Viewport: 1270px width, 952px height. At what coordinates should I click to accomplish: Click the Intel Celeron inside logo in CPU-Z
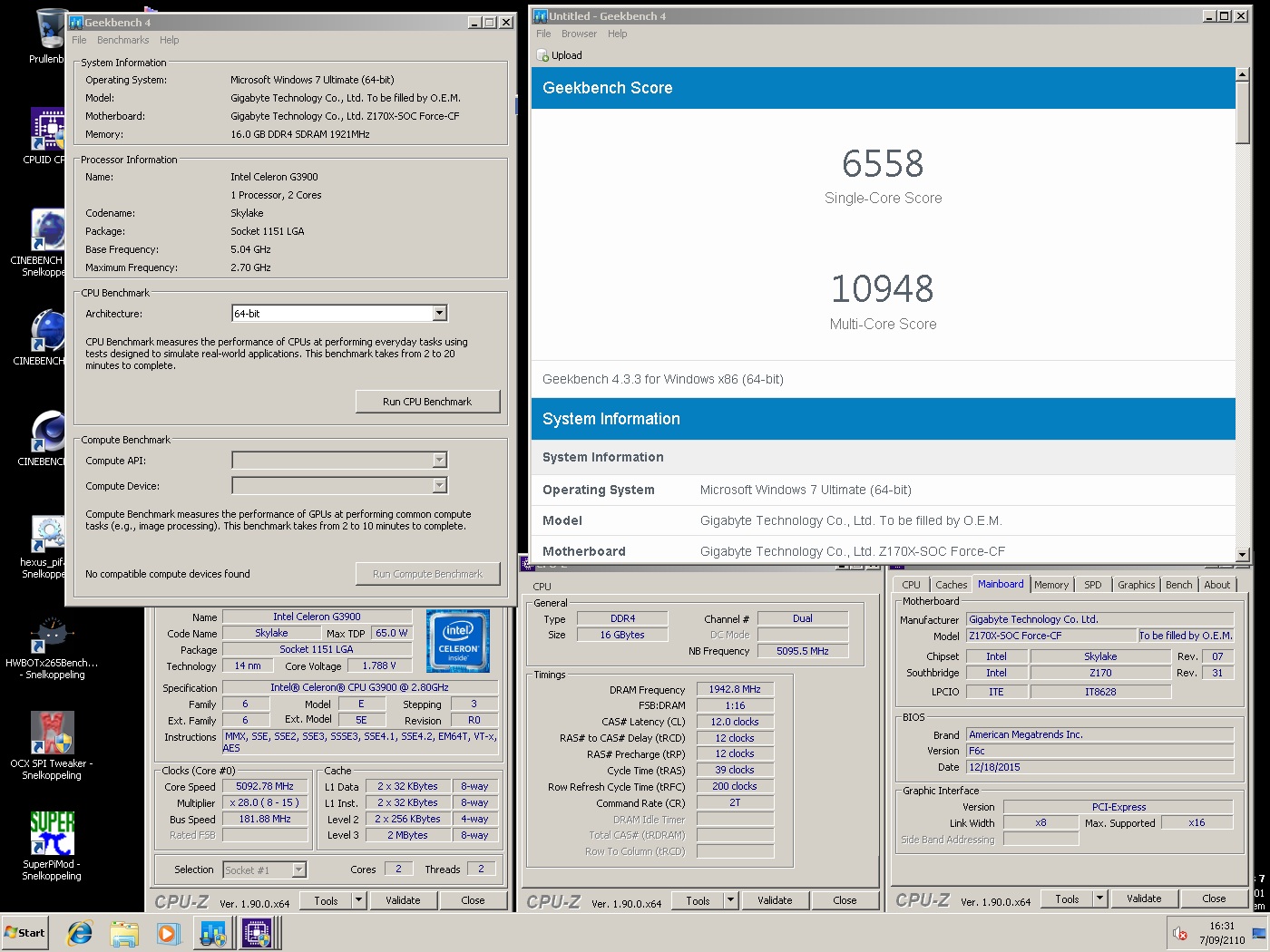coord(458,641)
